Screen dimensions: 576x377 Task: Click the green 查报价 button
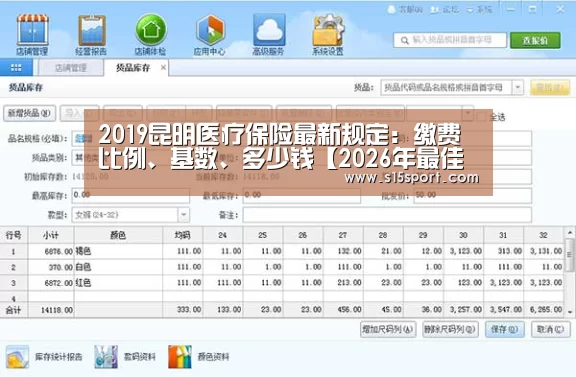coord(535,40)
